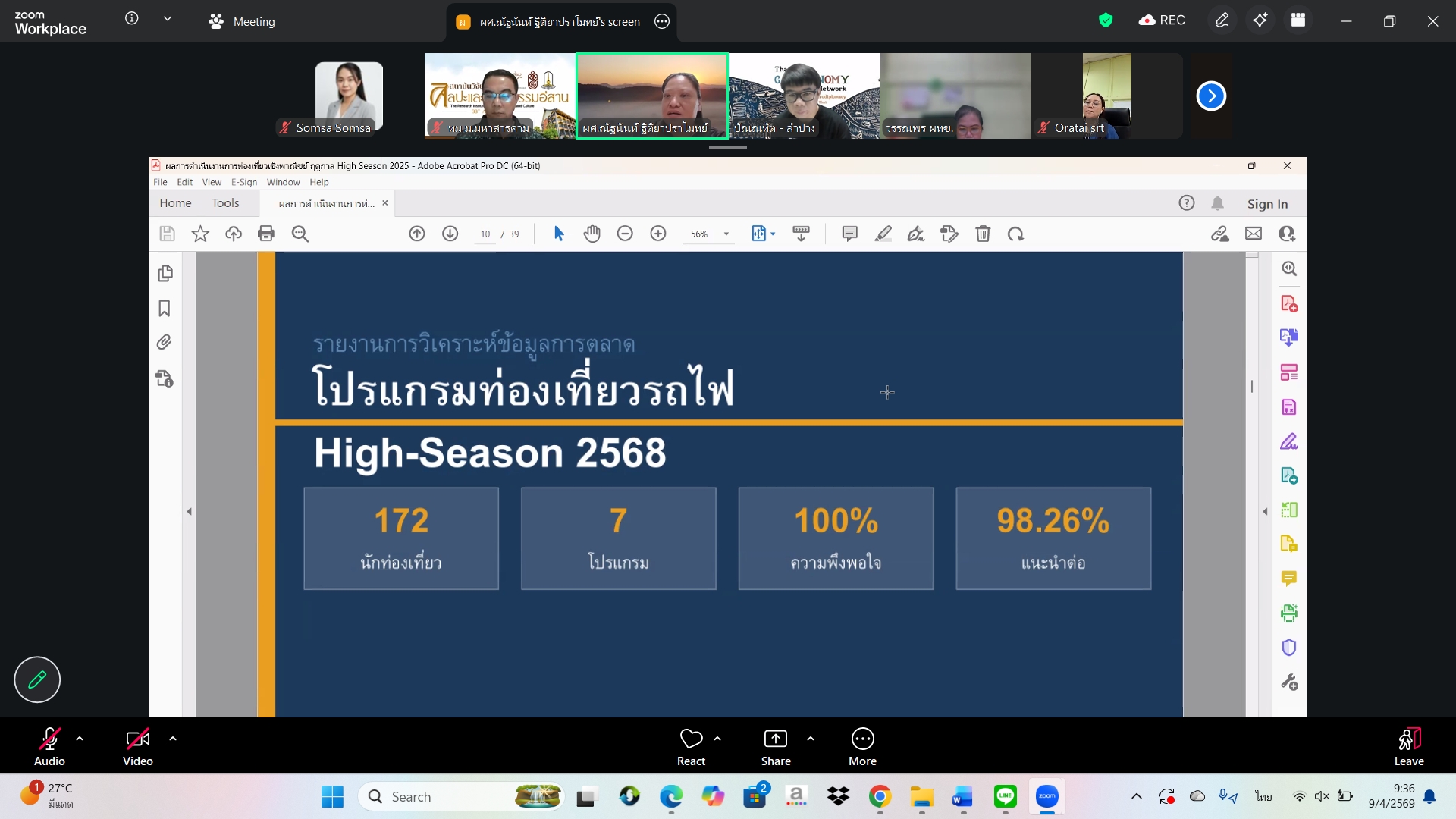Viewport: 1456px width, 819px height.
Task: Click the page number field showing 10
Action: [485, 234]
